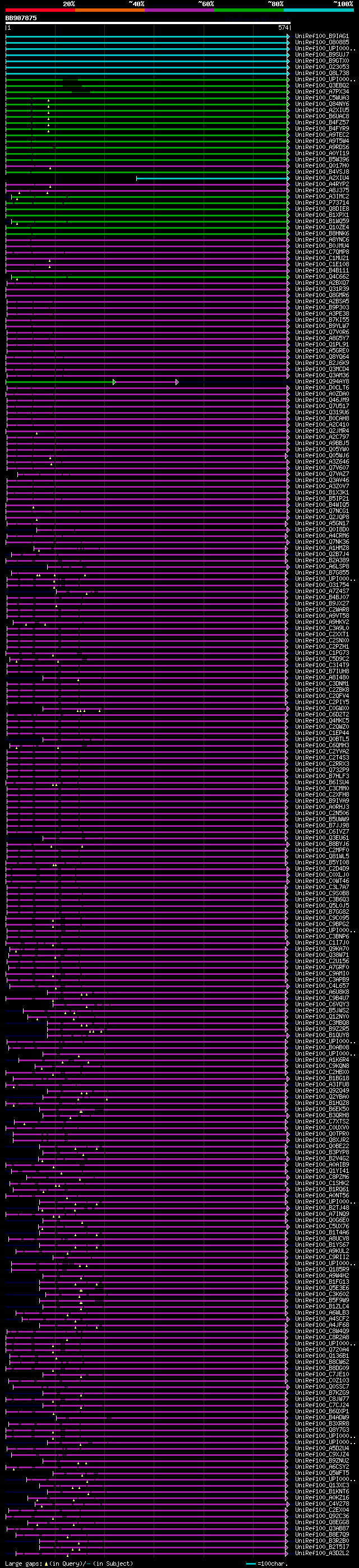This screenshot has height=1568, width=359.
Task: Select hit label UniRef100_A2C410
Action: [323, 424]
